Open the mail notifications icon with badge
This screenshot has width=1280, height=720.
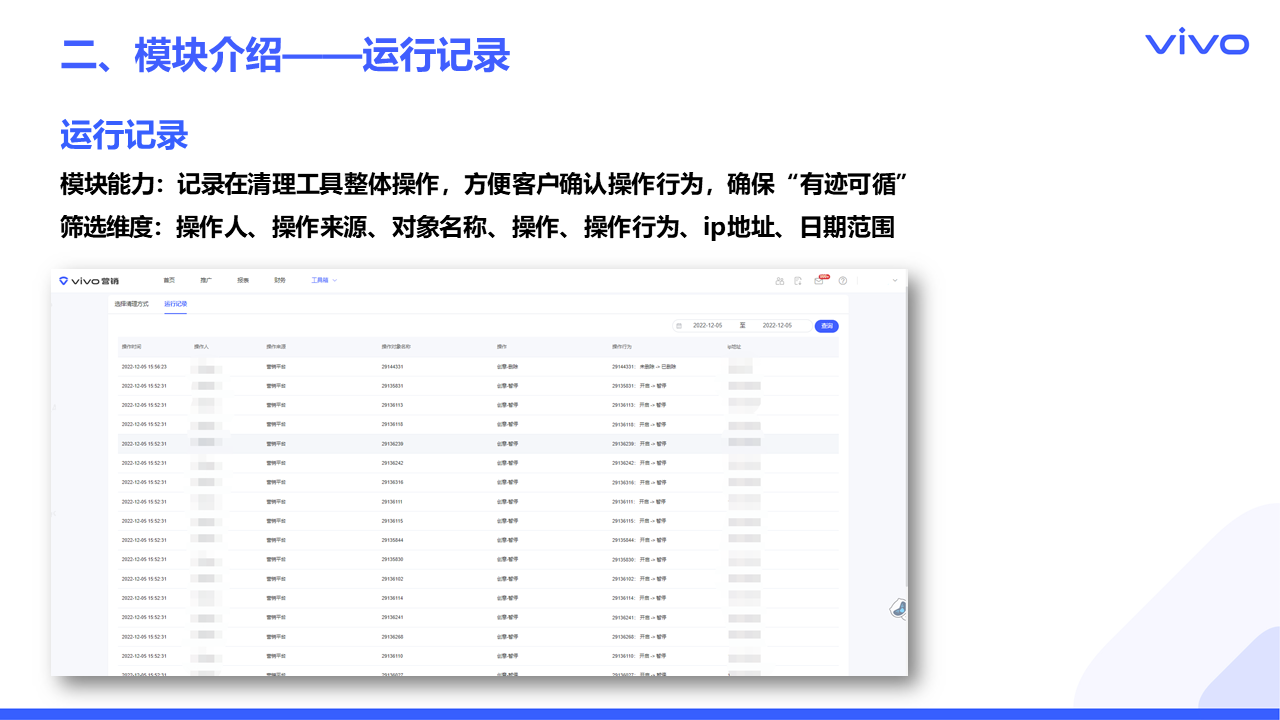pos(818,281)
